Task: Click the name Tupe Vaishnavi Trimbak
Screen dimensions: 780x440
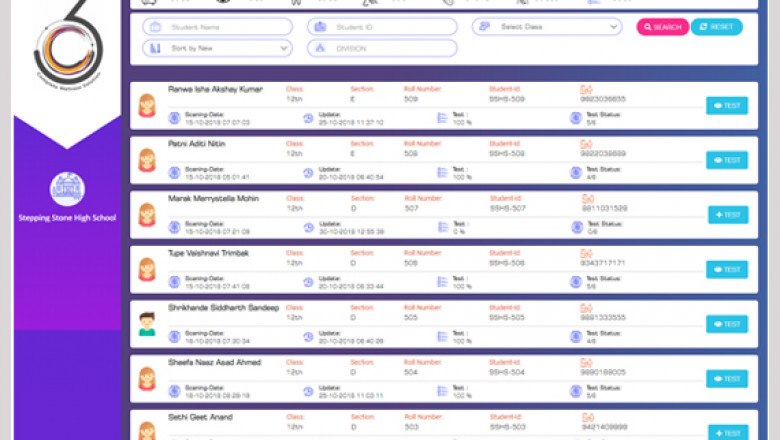Action: tap(208, 254)
